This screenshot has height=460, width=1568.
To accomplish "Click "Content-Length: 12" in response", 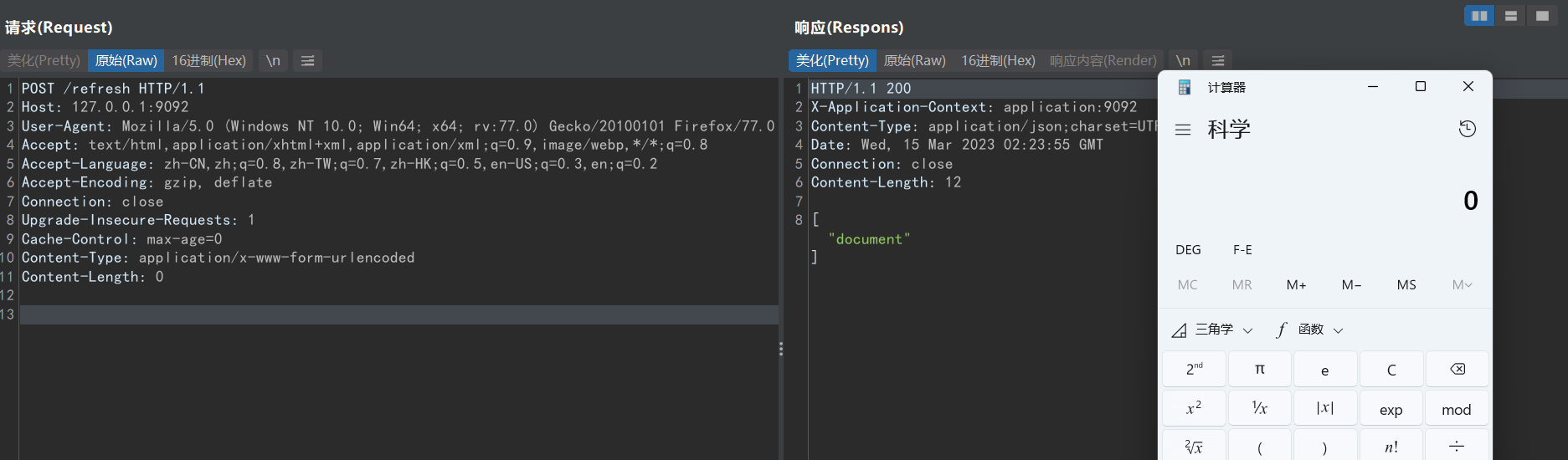I will point(887,182).
